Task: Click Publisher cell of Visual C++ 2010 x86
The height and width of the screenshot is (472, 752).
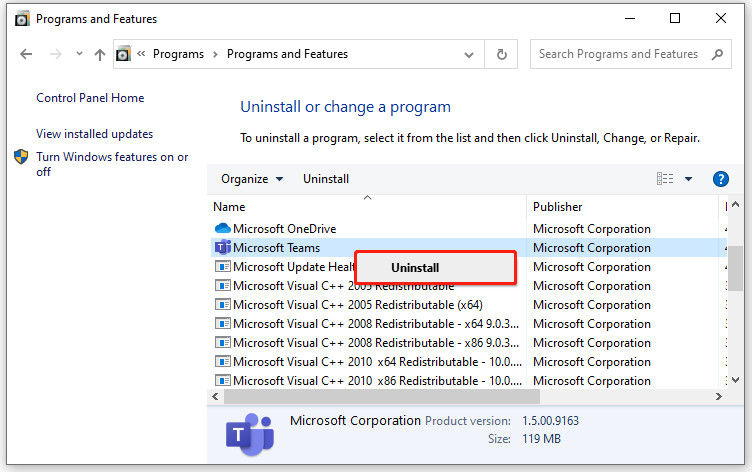Action: (592, 381)
